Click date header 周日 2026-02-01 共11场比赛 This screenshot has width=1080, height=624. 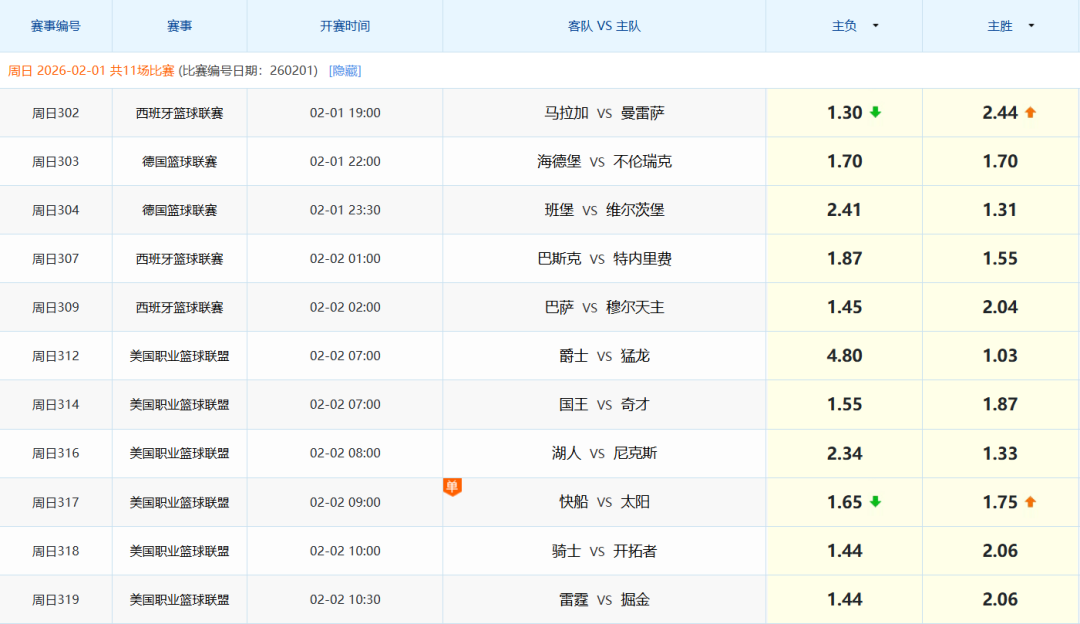click(x=91, y=70)
